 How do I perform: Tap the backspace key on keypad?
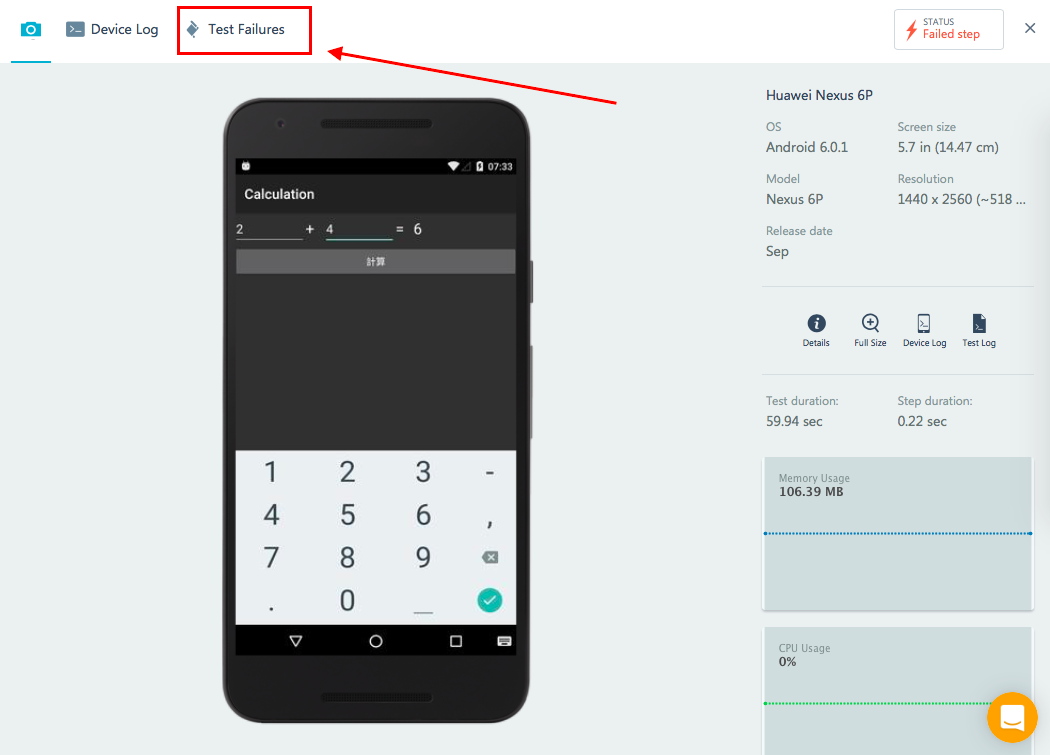tap(490, 557)
